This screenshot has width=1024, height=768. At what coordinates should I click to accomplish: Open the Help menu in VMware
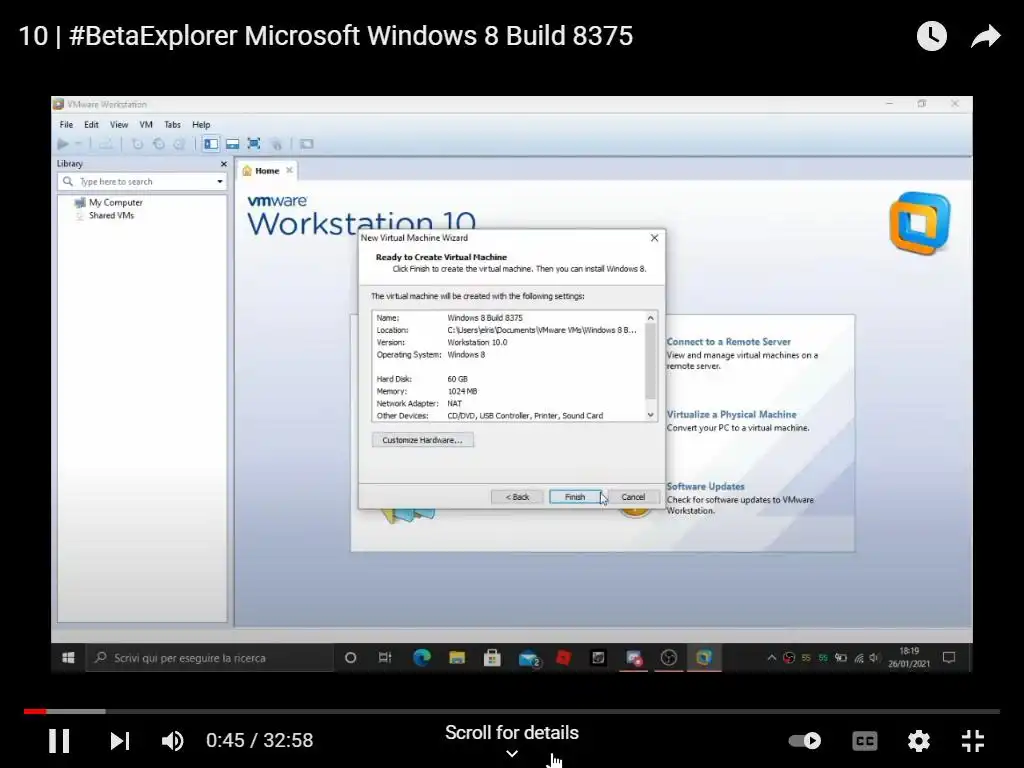(x=201, y=124)
